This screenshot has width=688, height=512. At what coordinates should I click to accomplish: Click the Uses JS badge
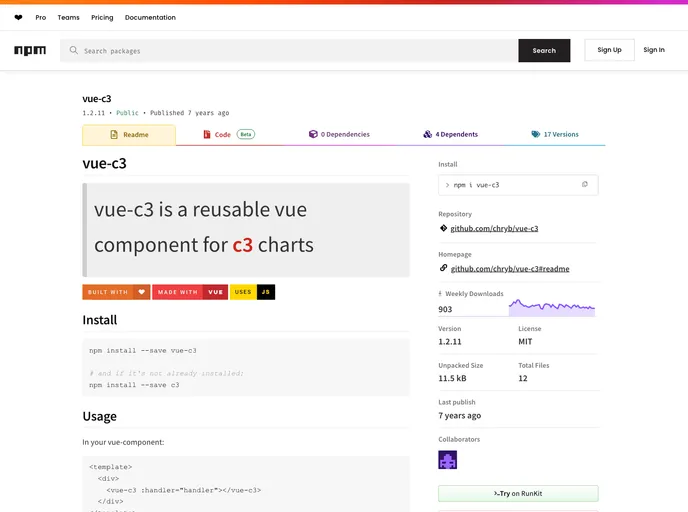[252, 292]
